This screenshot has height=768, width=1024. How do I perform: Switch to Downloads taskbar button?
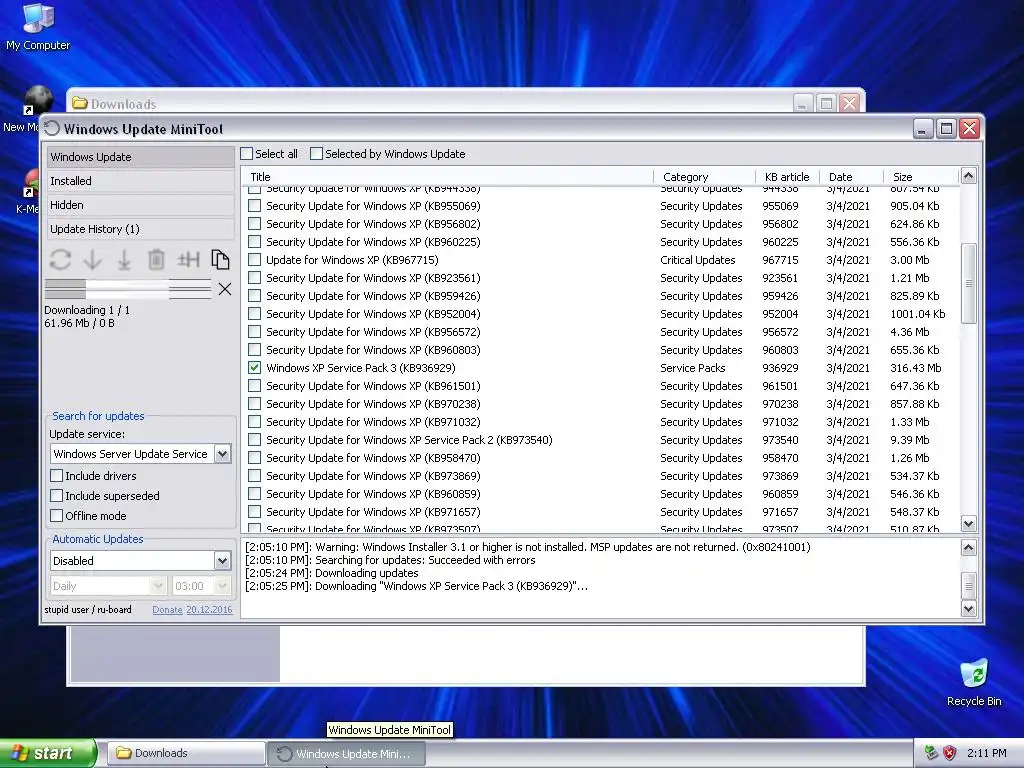tap(185, 753)
